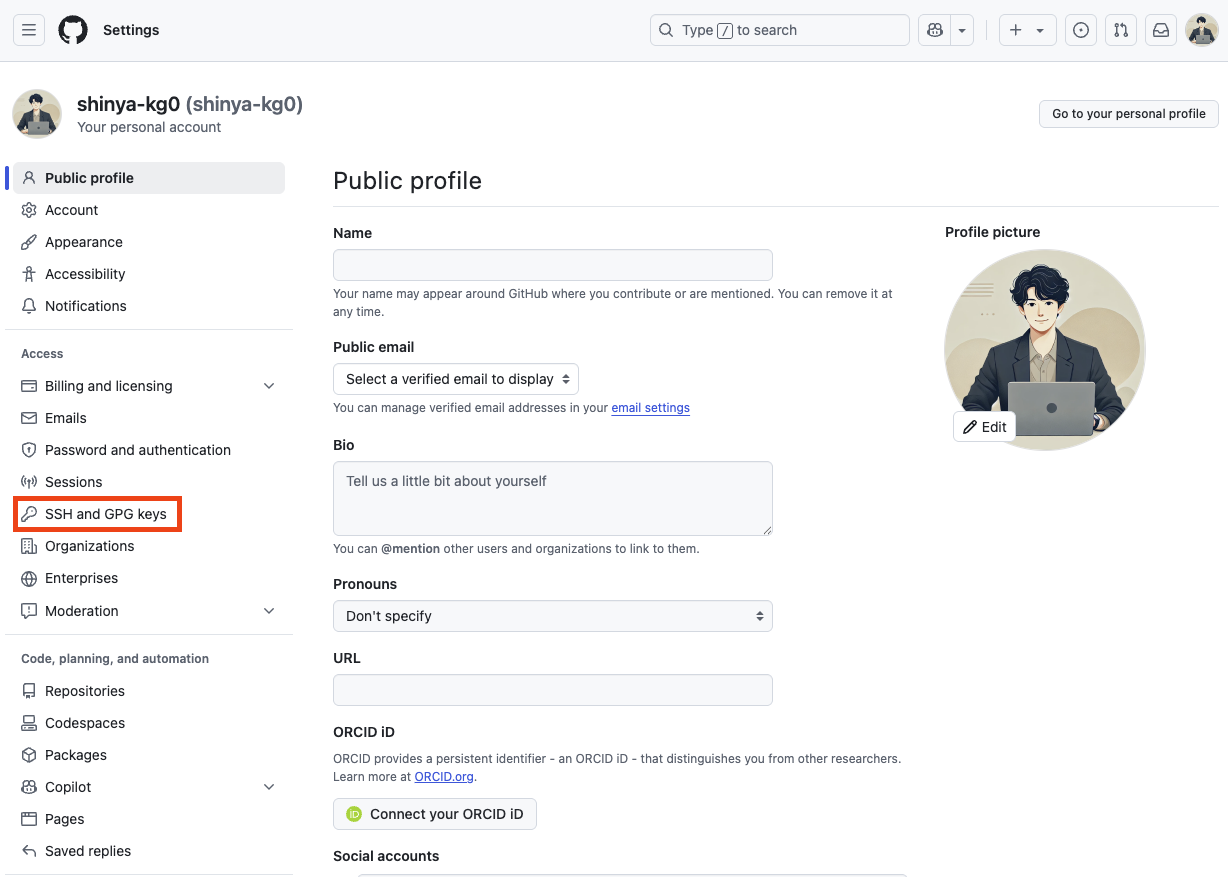This screenshot has width=1228, height=877.
Task: Open the Public email dropdown
Action: click(455, 379)
